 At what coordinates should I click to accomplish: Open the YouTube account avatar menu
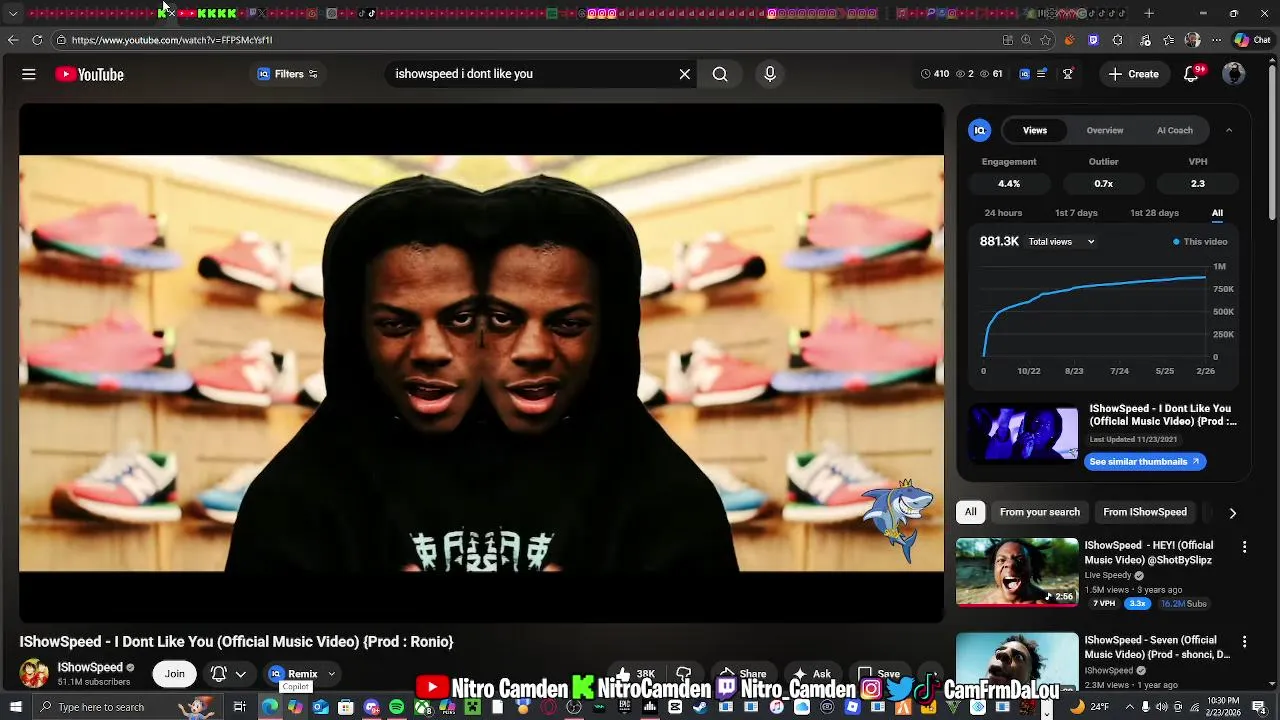(x=1234, y=74)
